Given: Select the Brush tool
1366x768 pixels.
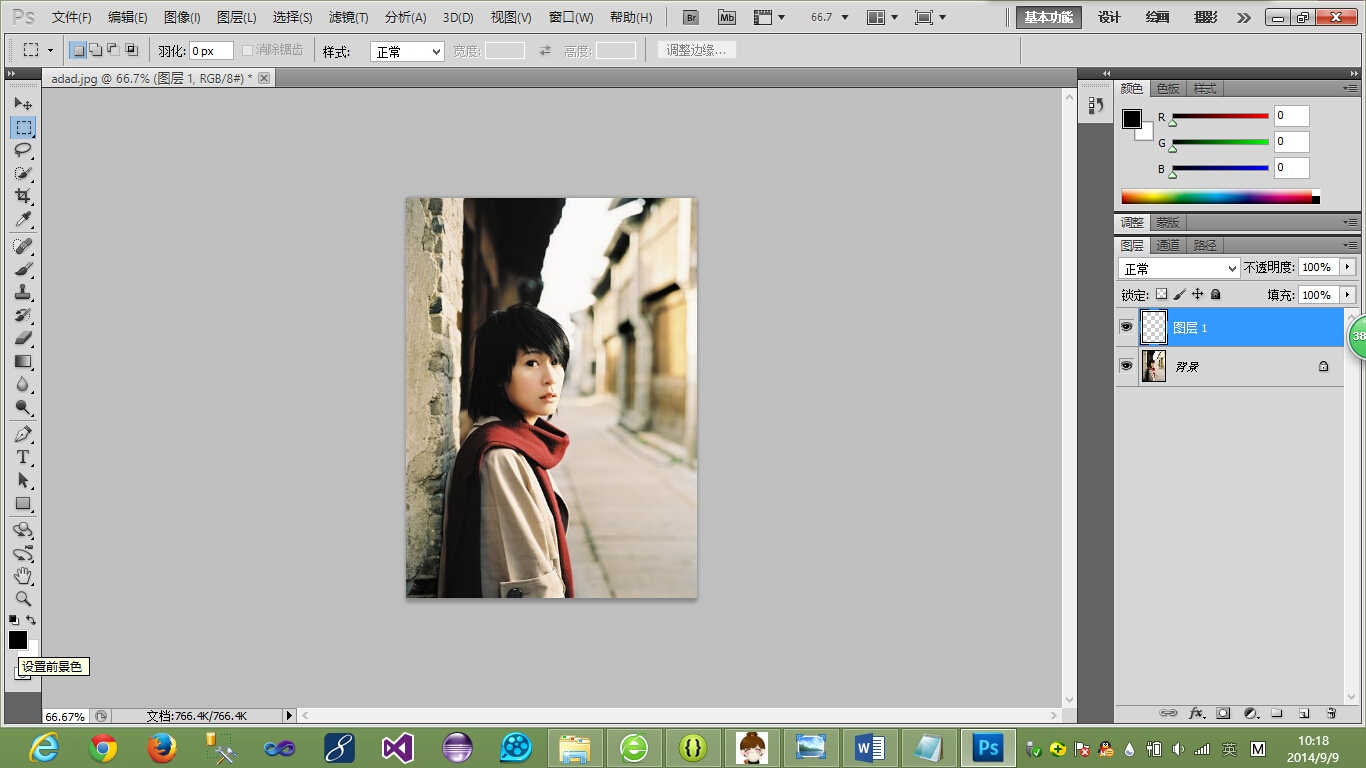Looking at the screenshot, I should tap(23, 269).
